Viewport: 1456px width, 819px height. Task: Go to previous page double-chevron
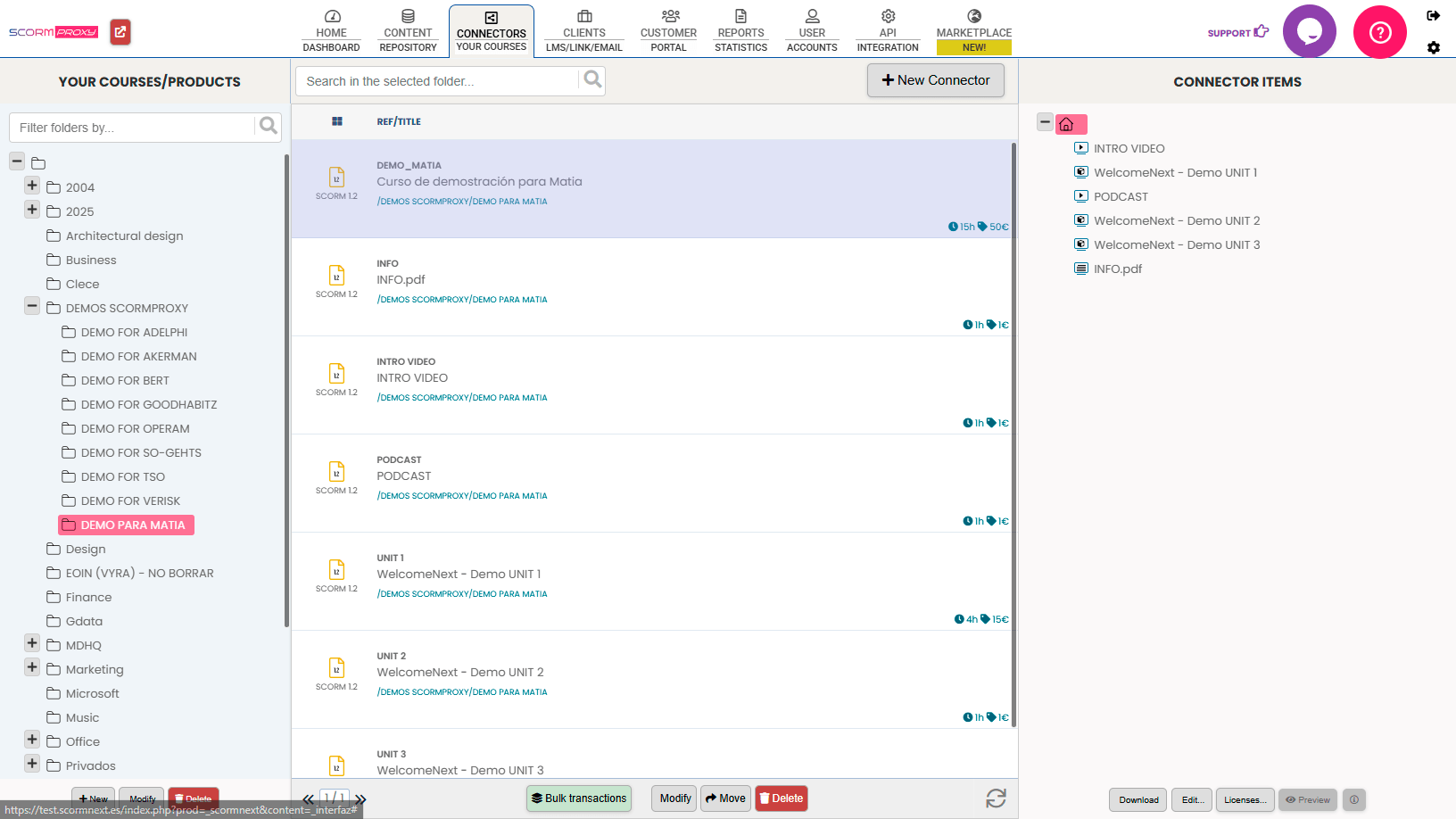tap(308, 799)
